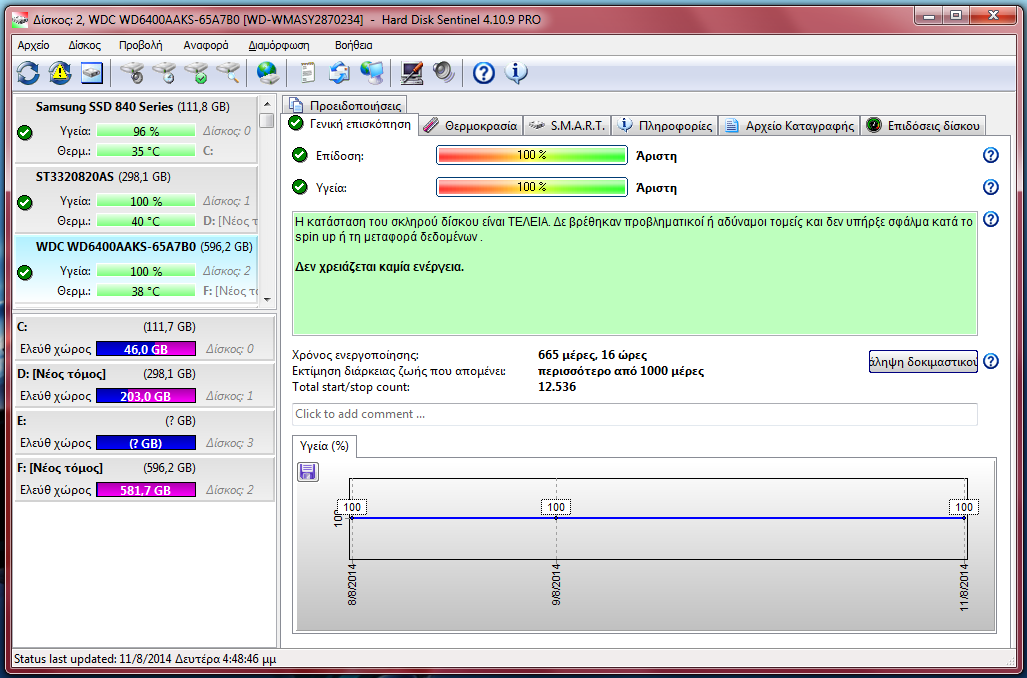Click the disk with clock test icon
The height and width of the screenshot is (678, 1027).
(164, 73)
